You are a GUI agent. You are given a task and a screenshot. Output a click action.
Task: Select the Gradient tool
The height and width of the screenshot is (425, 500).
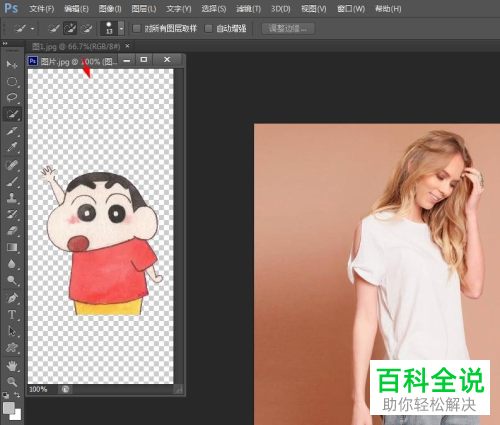click(x=12, y=247)
